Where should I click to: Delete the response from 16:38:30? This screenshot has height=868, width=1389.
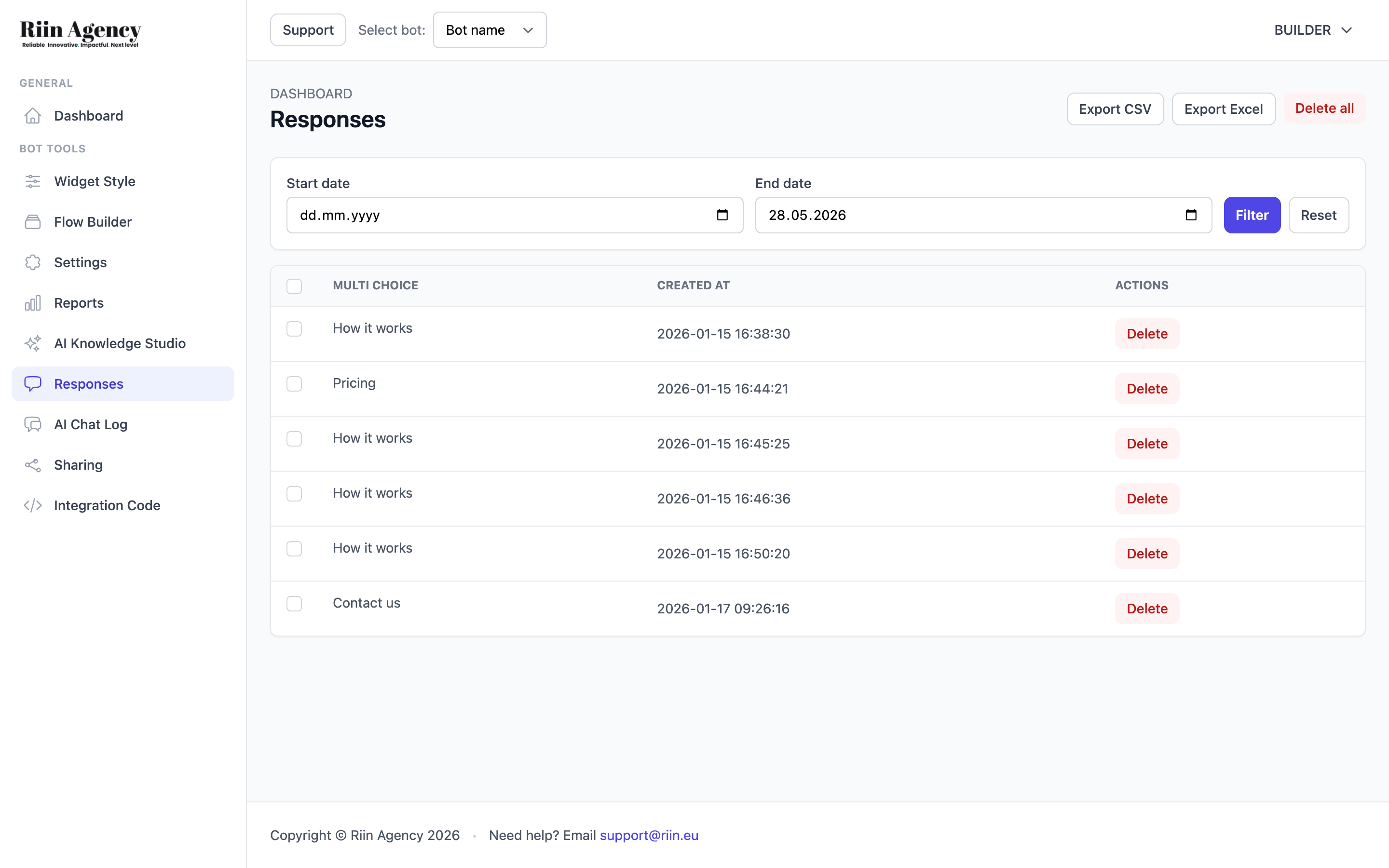pos(1147,334)
